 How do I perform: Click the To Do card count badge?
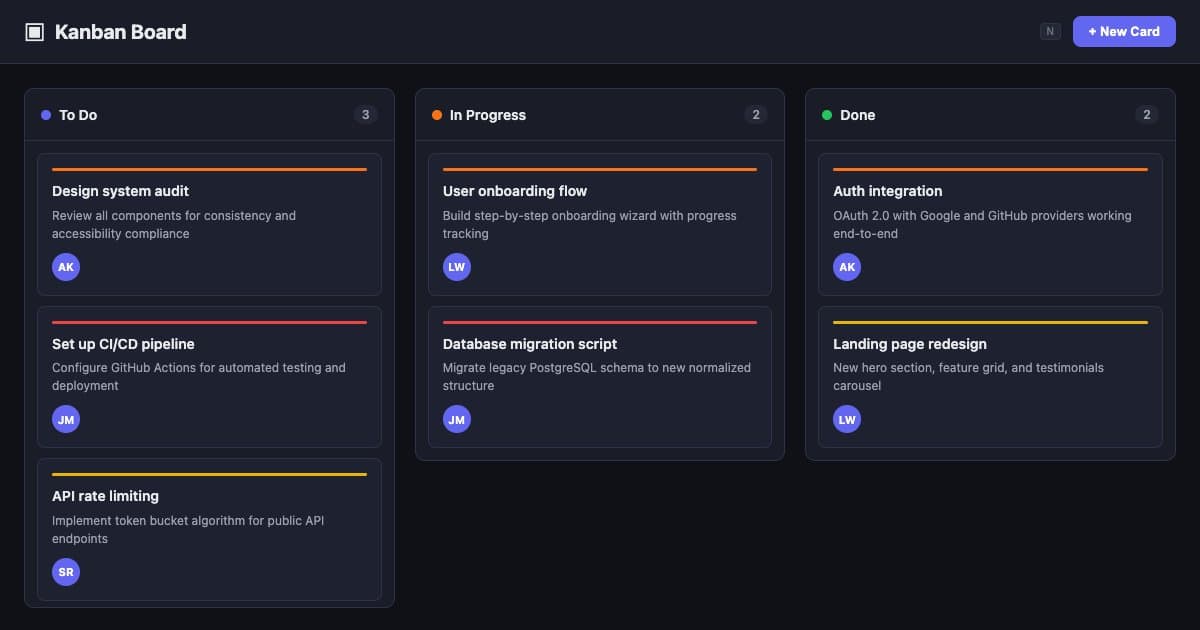click(365, 115)
